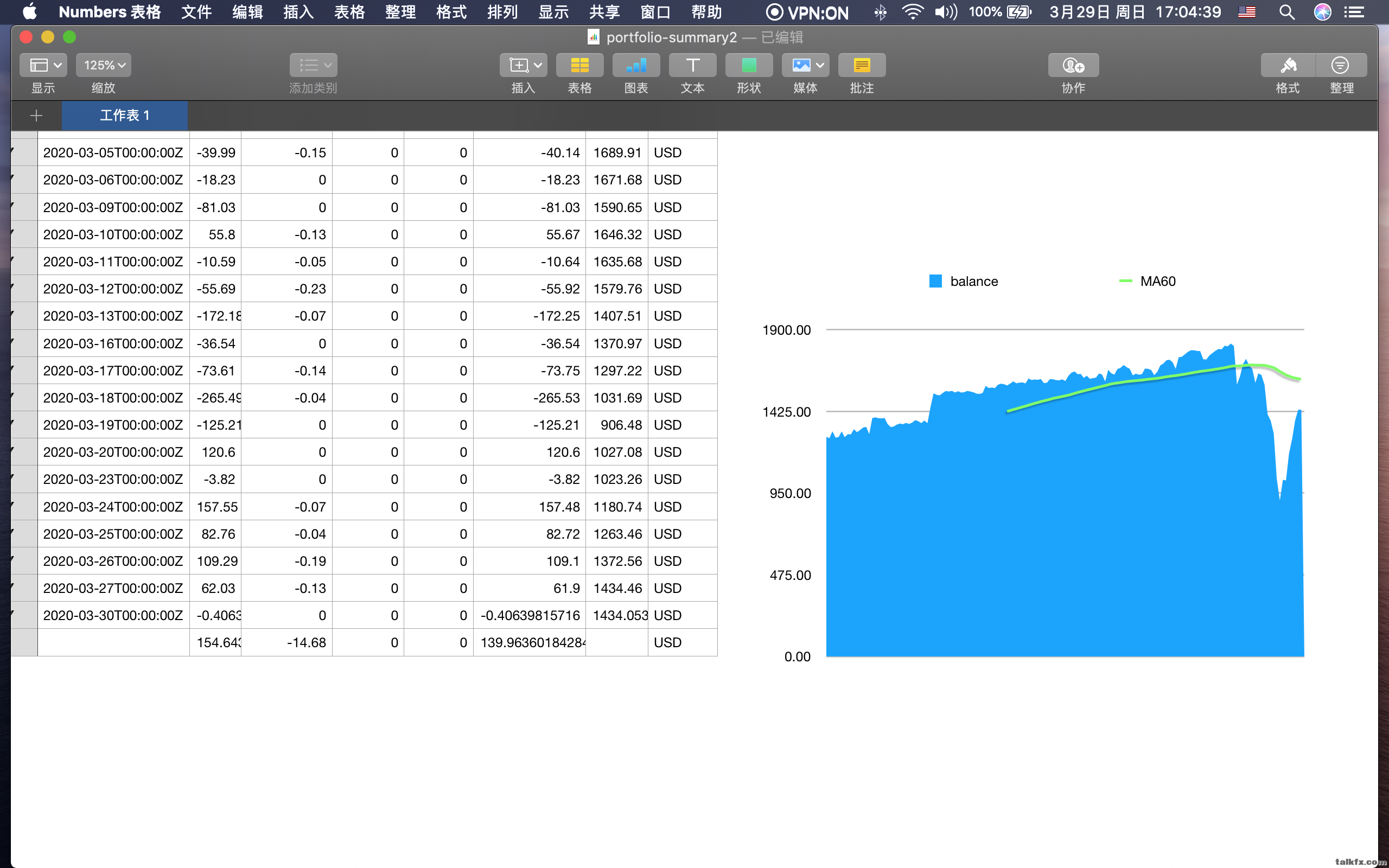This screenshot has width=1389, height=868.
Task: Switch to the 工作表 1 sheet tab
Action: pyautogui.click(x=125, y=116)
